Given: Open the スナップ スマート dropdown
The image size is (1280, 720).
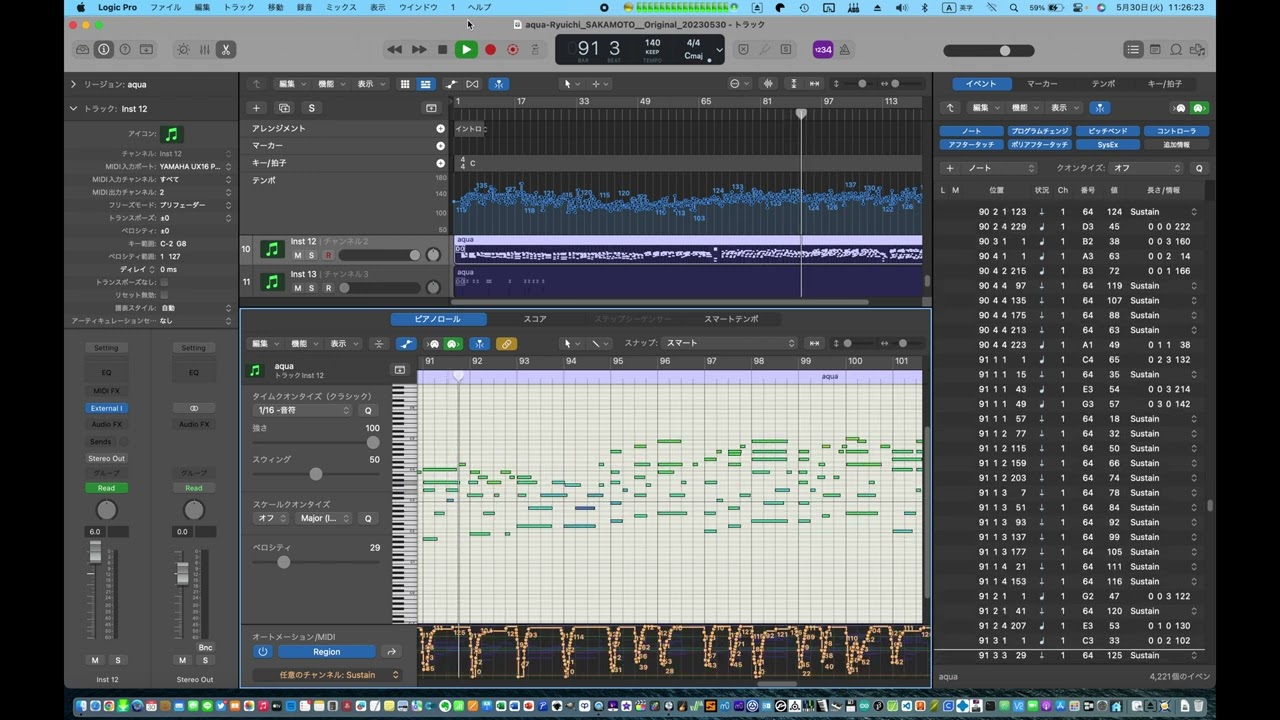Looking at the screenshot, I should point(730,343).
